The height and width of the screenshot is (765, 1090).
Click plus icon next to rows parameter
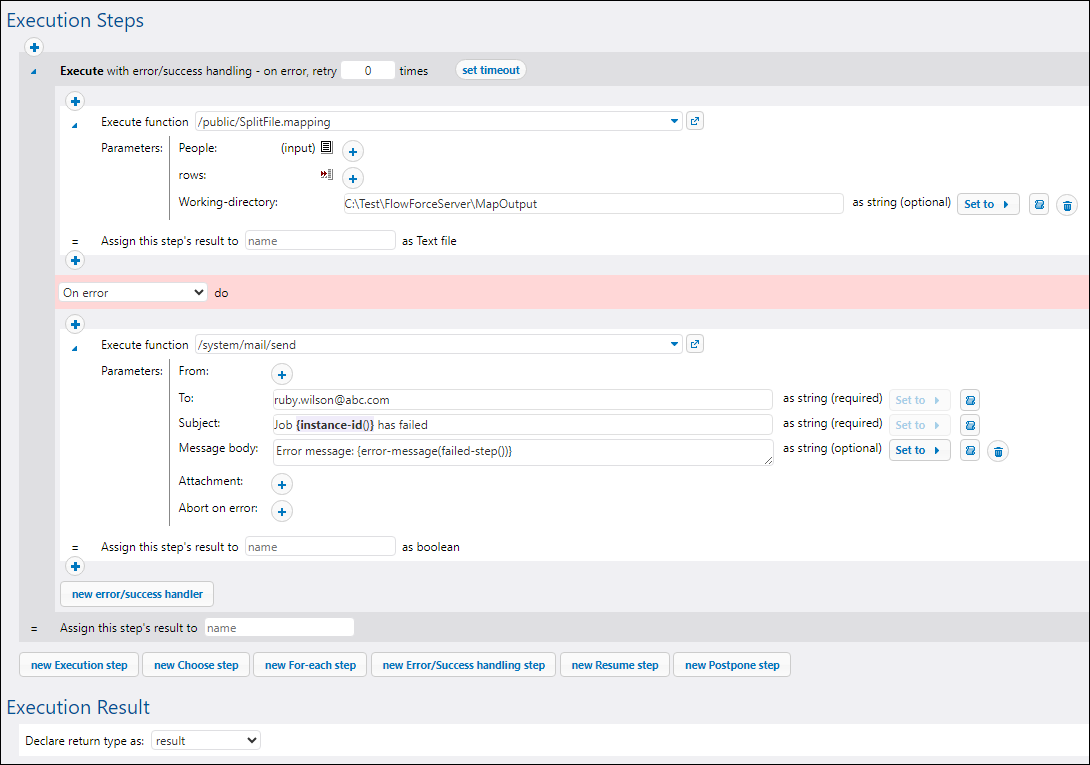353,178
